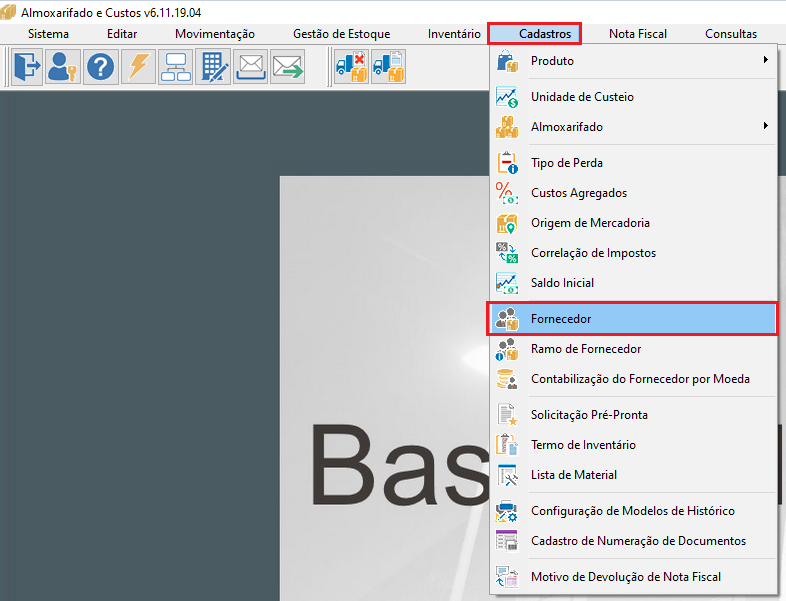Select Fornecedor from Cadastros menu

(x=632, y=319)
